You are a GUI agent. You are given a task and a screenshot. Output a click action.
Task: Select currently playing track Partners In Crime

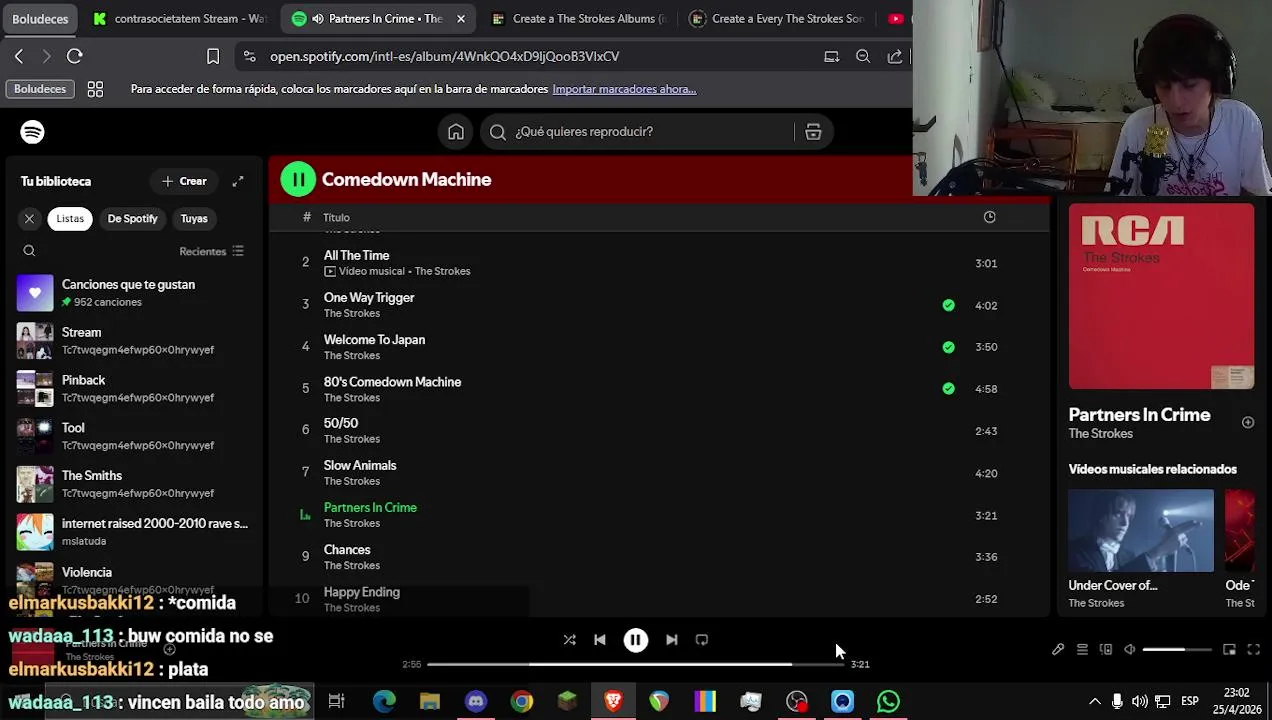tap(658, 515)
